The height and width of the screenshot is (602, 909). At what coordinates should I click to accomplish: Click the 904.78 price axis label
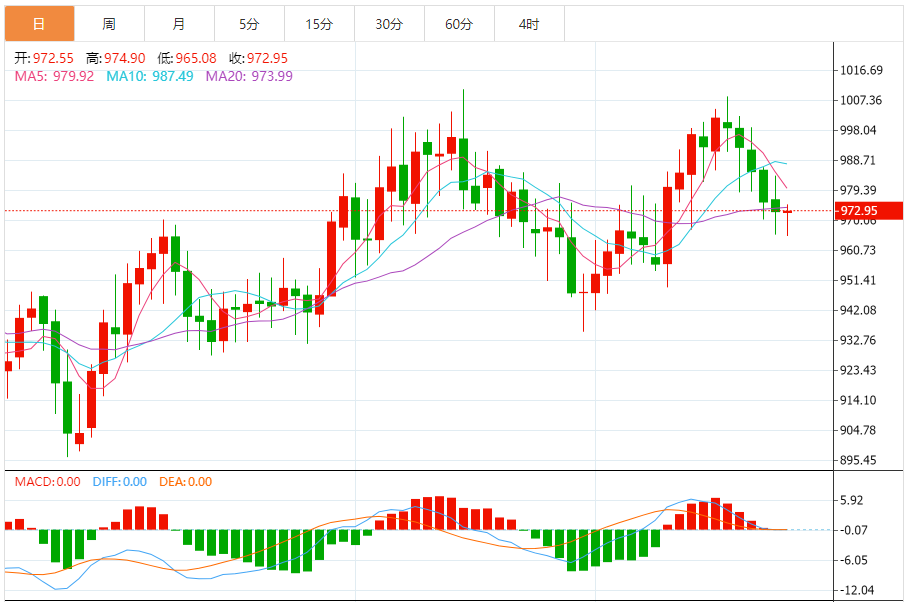pos(859,430)
